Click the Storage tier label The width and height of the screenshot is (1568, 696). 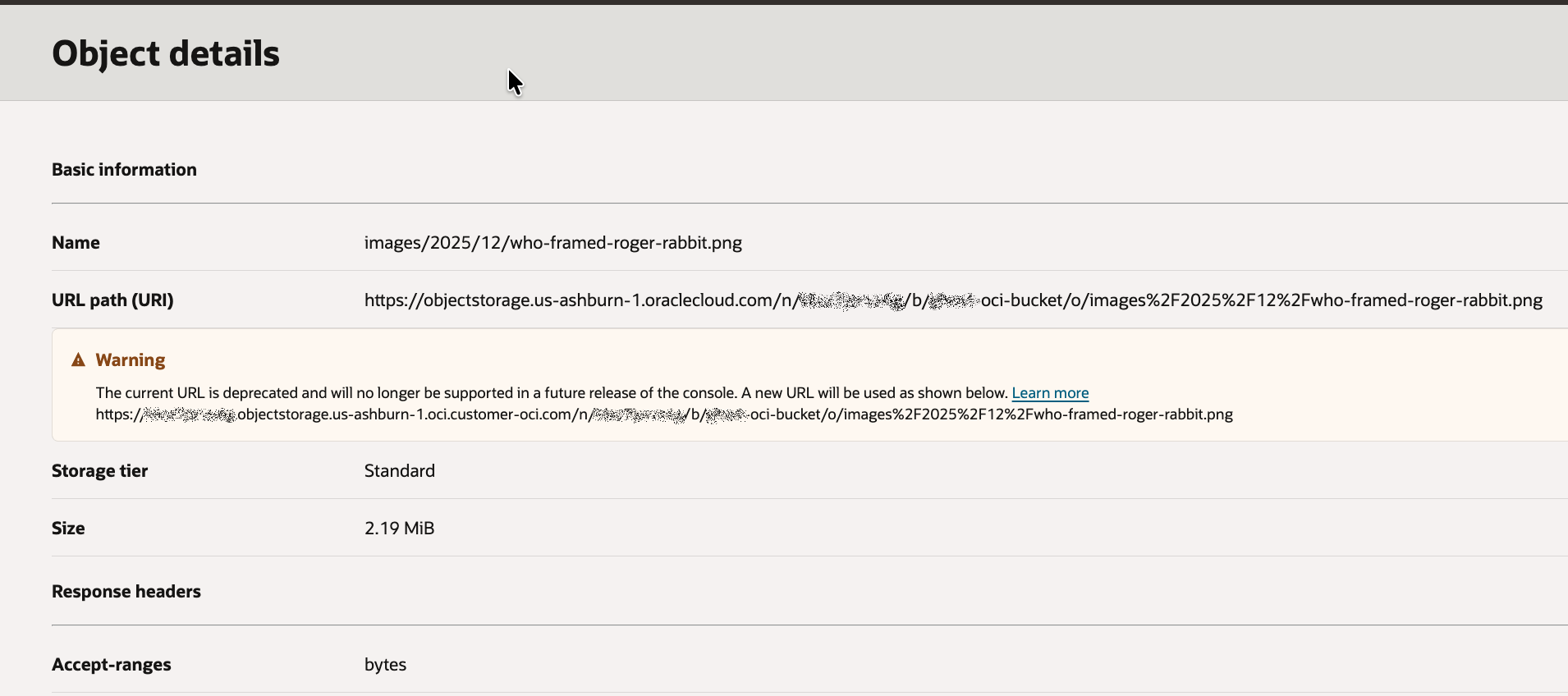click(x=99, y=471)
